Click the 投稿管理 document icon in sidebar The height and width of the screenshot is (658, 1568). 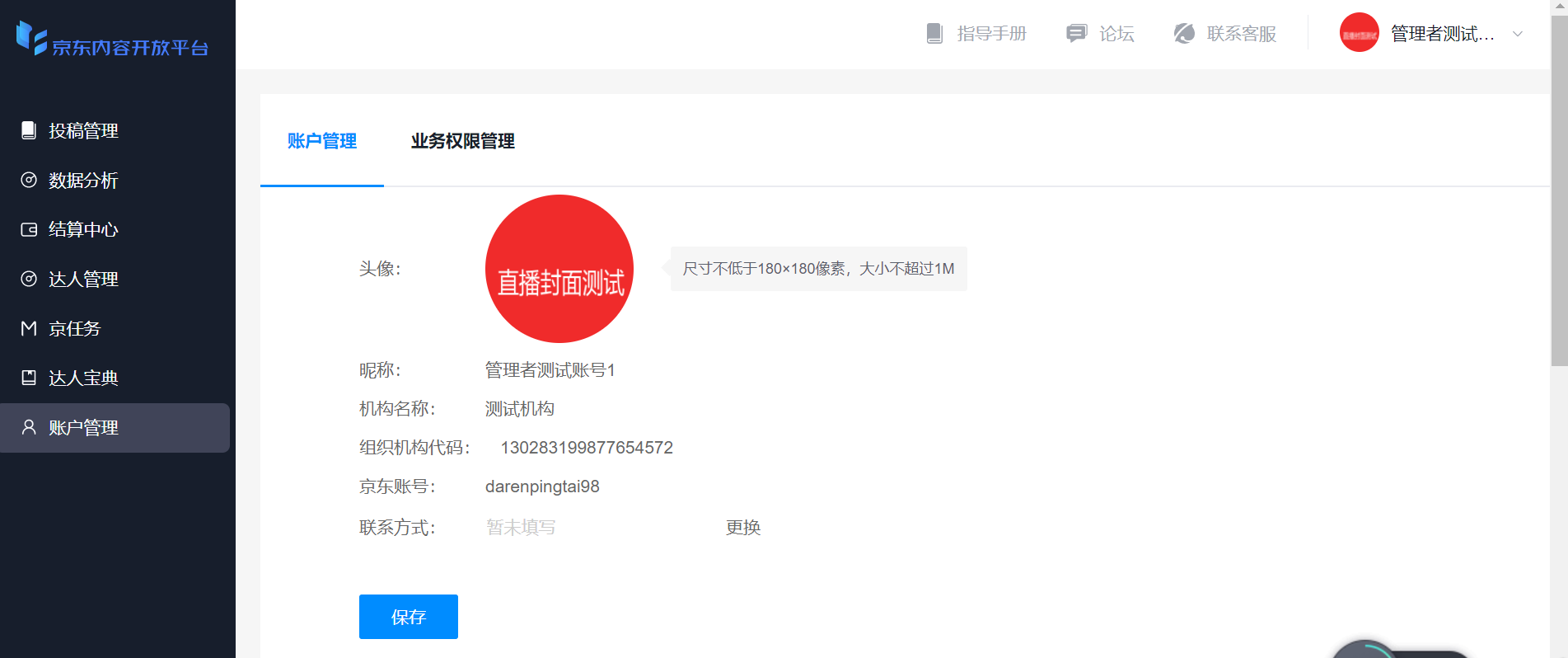(x=29, y=130)
